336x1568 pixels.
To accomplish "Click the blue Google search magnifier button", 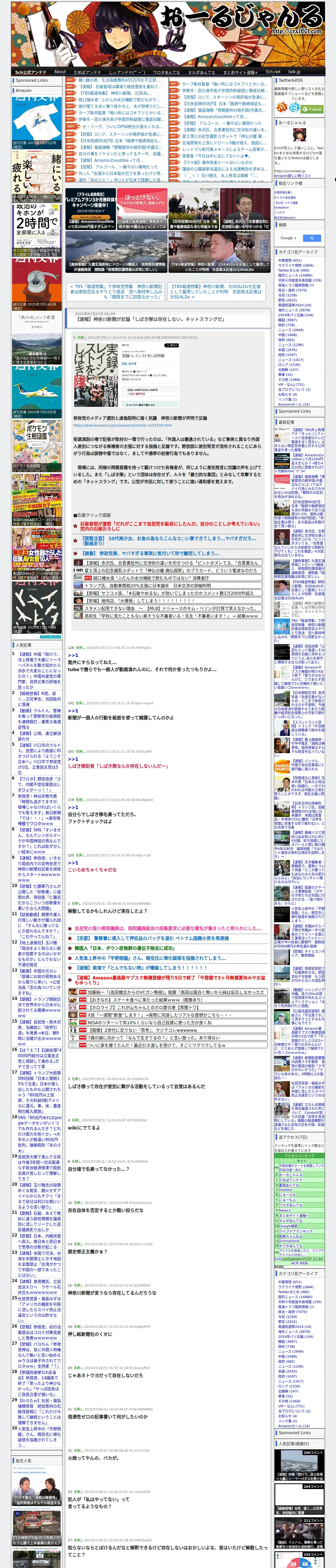I will click(312, 238).
